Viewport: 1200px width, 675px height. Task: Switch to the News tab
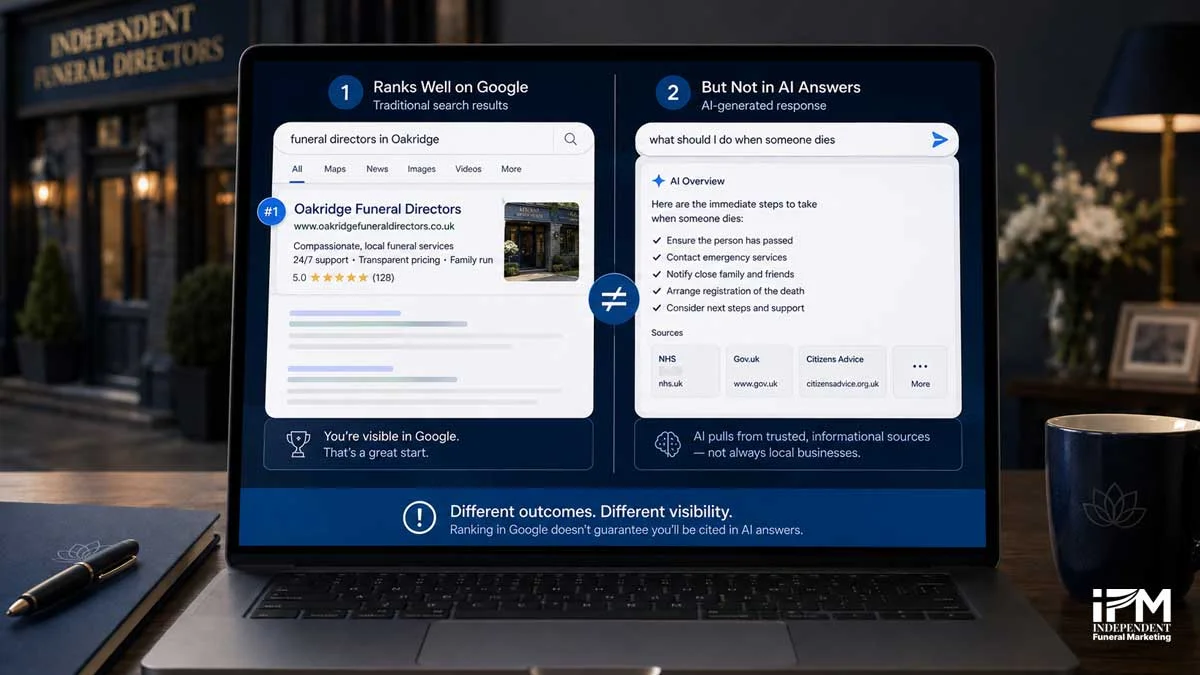pos(377,169)
